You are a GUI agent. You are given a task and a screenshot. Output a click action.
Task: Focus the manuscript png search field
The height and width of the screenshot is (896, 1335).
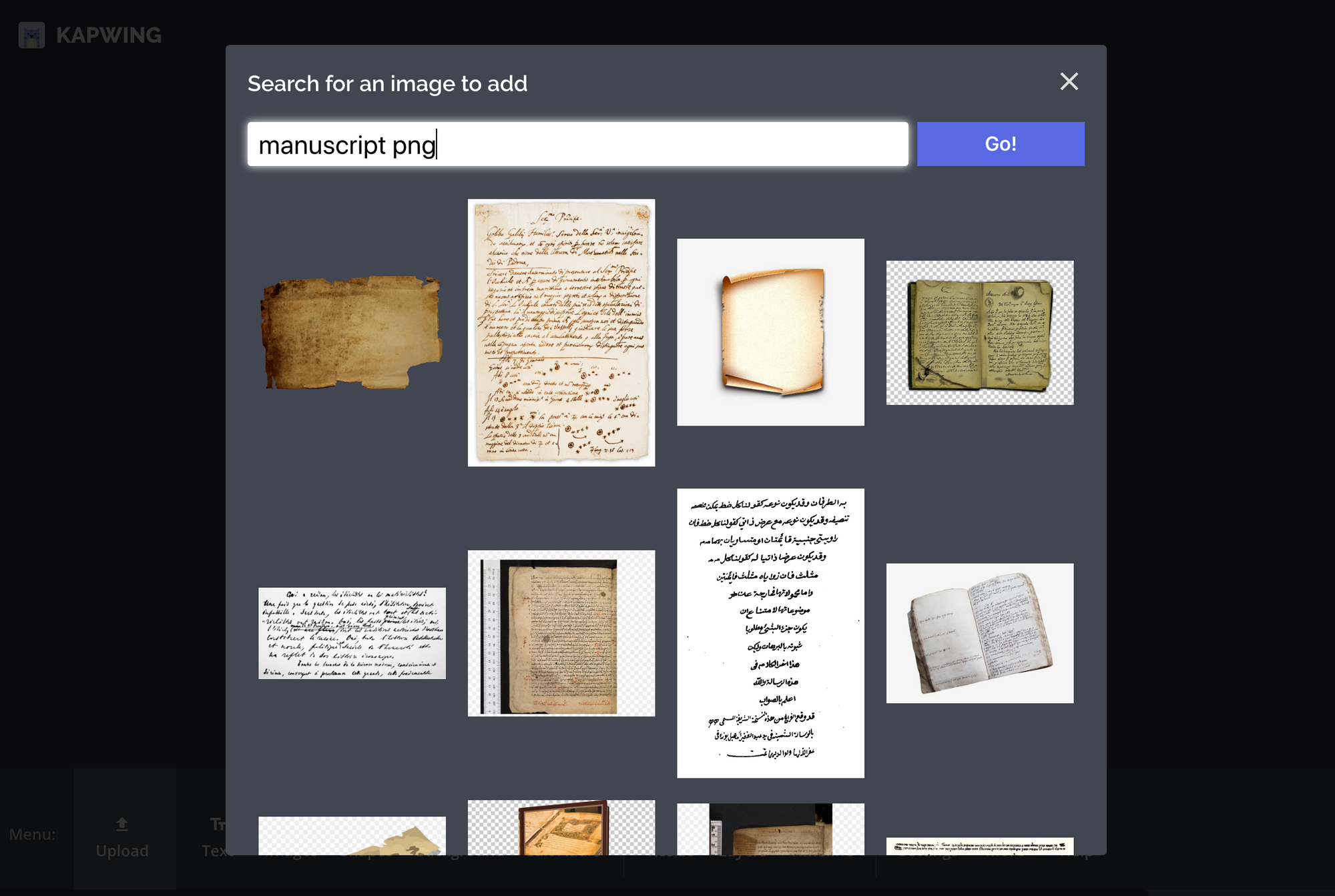577,144
